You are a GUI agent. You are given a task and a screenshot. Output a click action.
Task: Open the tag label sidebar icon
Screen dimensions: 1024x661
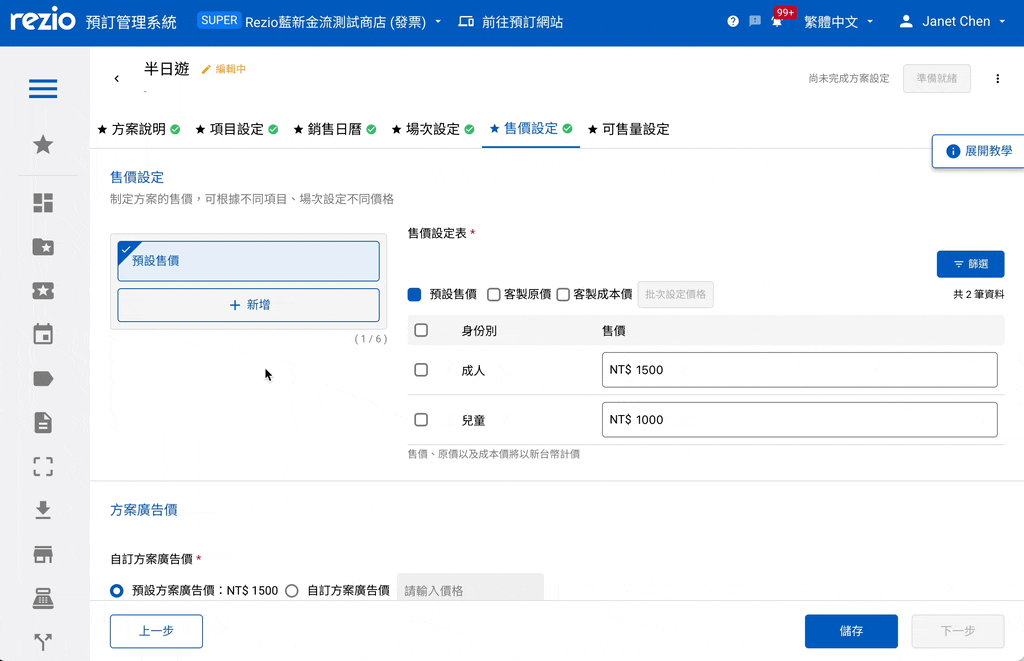[x=43, y=379]
